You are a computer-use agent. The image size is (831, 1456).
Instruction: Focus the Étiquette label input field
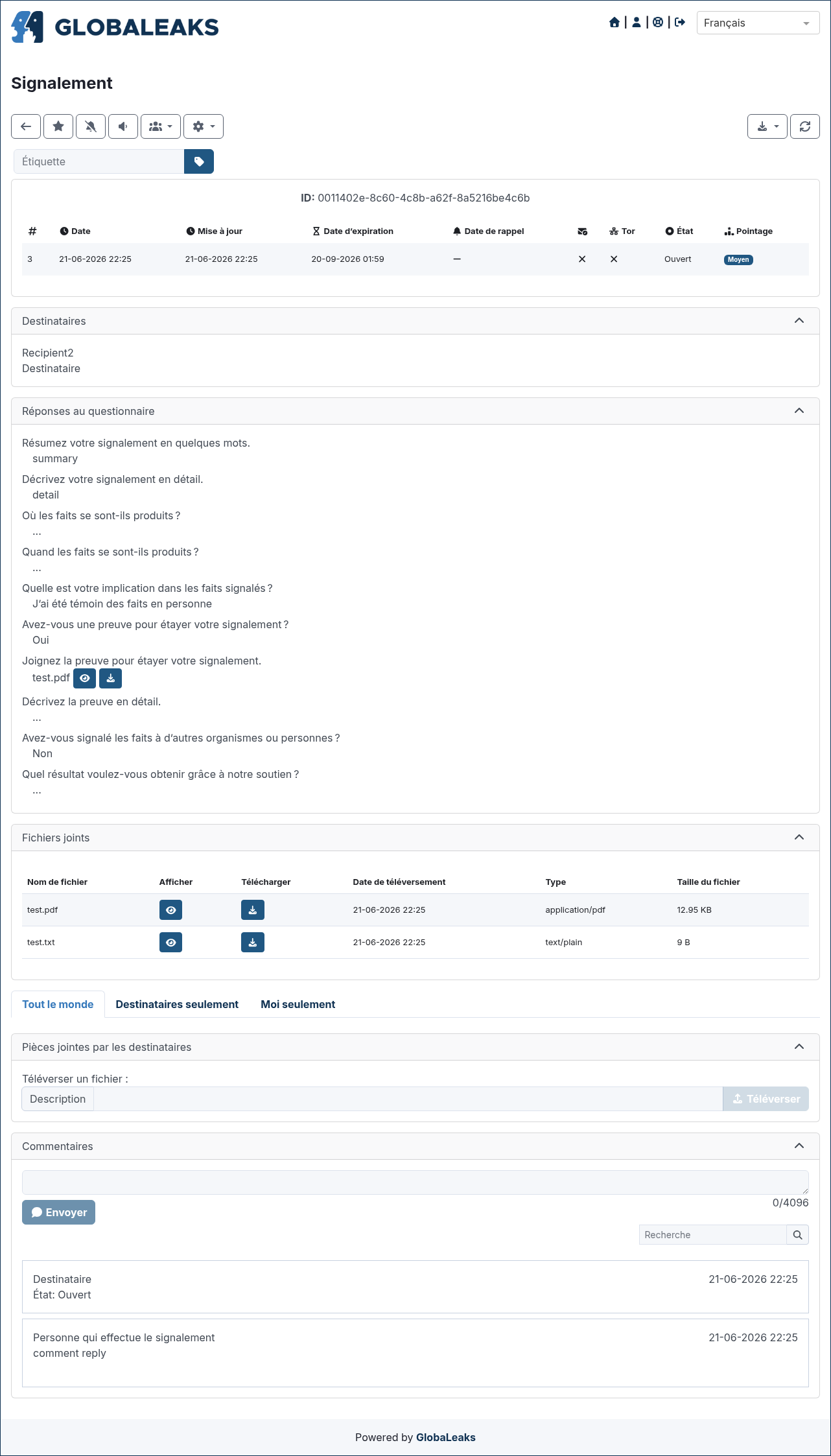pyautogui.click(x=99, y=161)
